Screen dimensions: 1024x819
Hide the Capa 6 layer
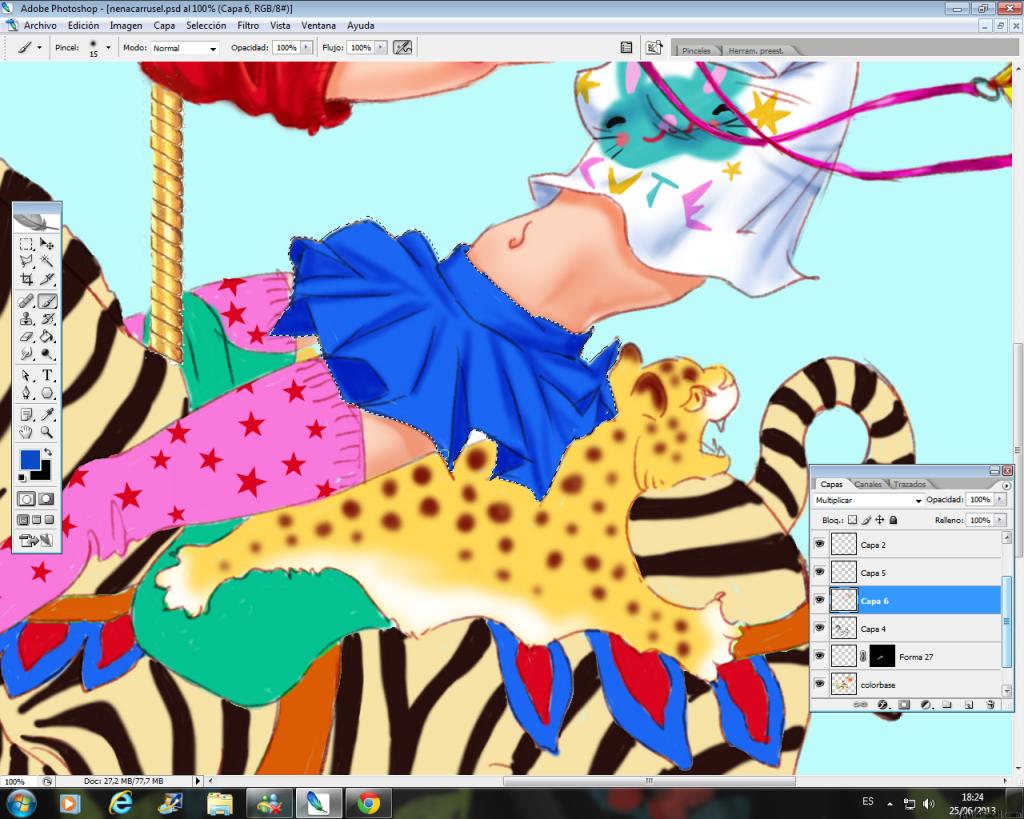point(820,600)
